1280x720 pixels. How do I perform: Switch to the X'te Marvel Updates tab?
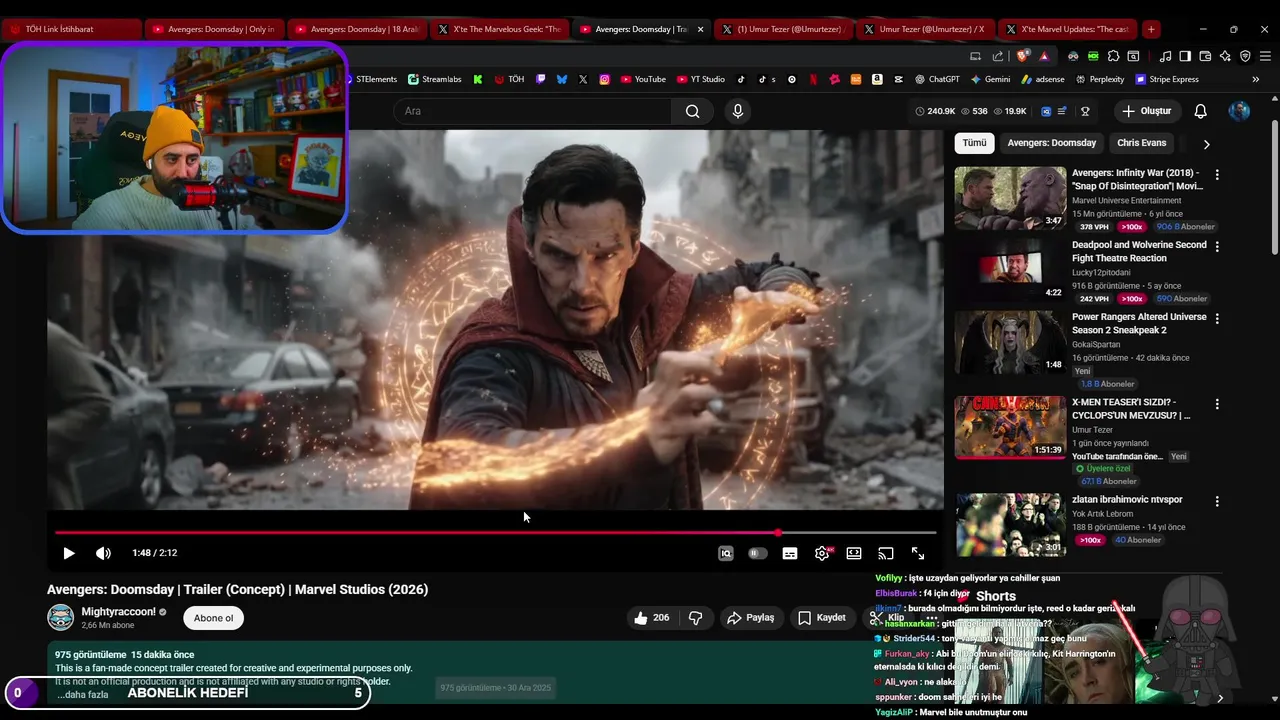[1067, 29]
